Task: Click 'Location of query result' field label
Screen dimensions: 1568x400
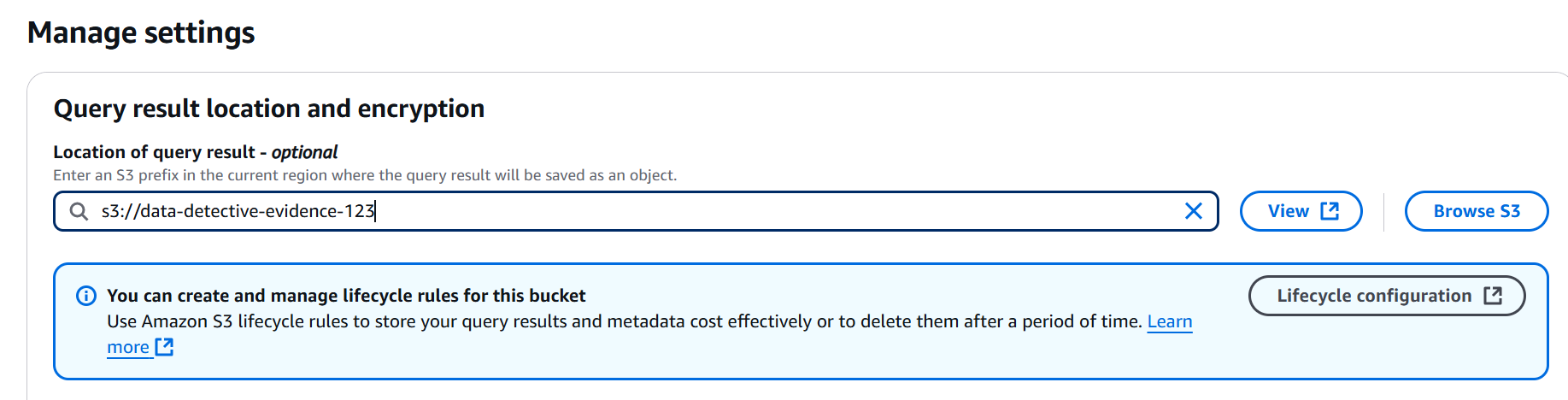Action: [154, 152]
